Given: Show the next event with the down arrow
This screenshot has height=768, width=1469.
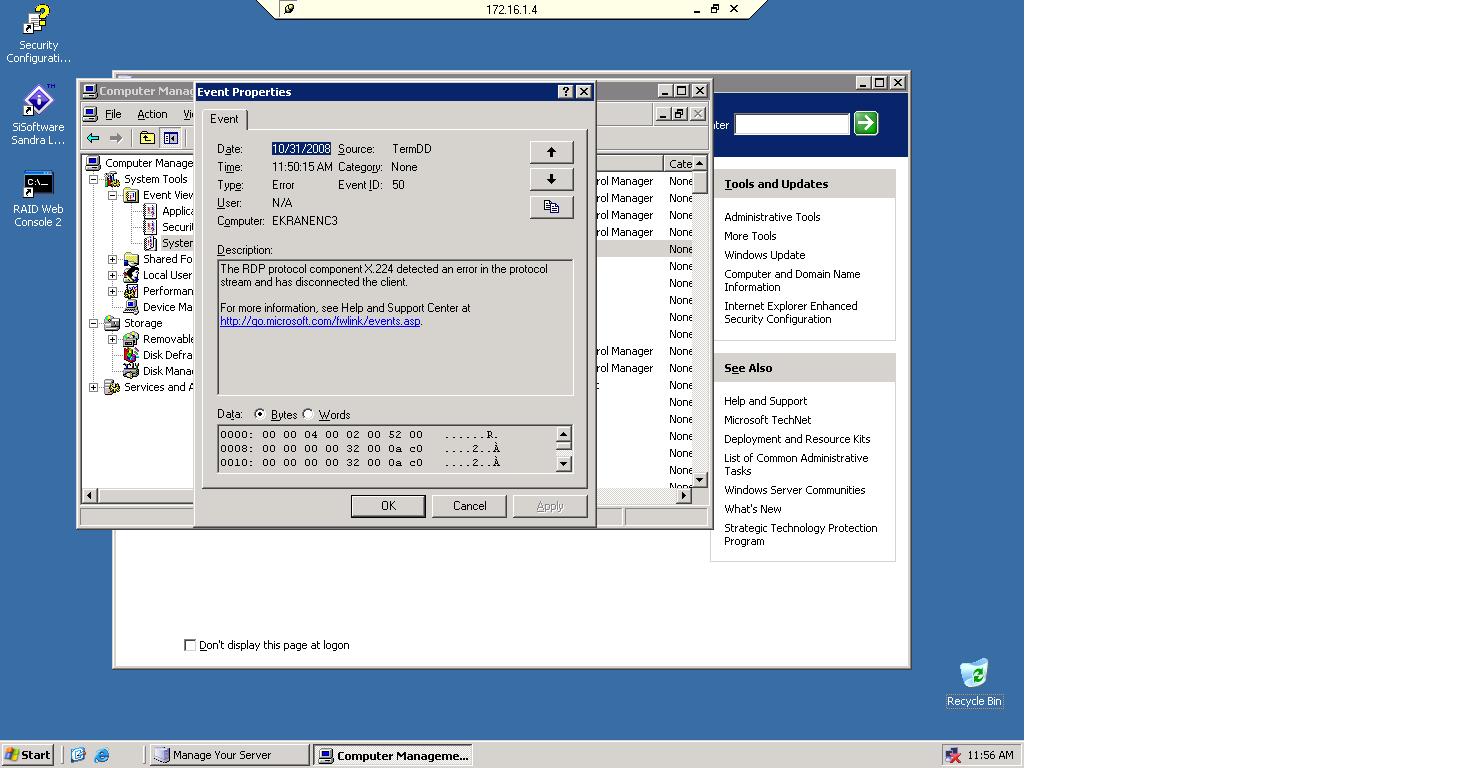Looking at the screenshot, I should click(x=551, y=179).
